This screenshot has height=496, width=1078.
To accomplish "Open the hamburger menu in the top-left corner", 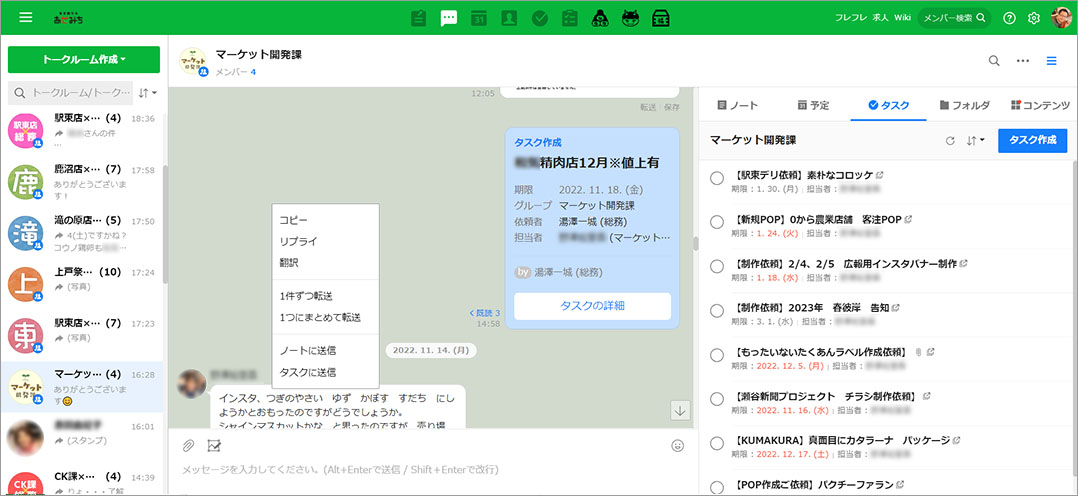I will [x=25, y=18].
